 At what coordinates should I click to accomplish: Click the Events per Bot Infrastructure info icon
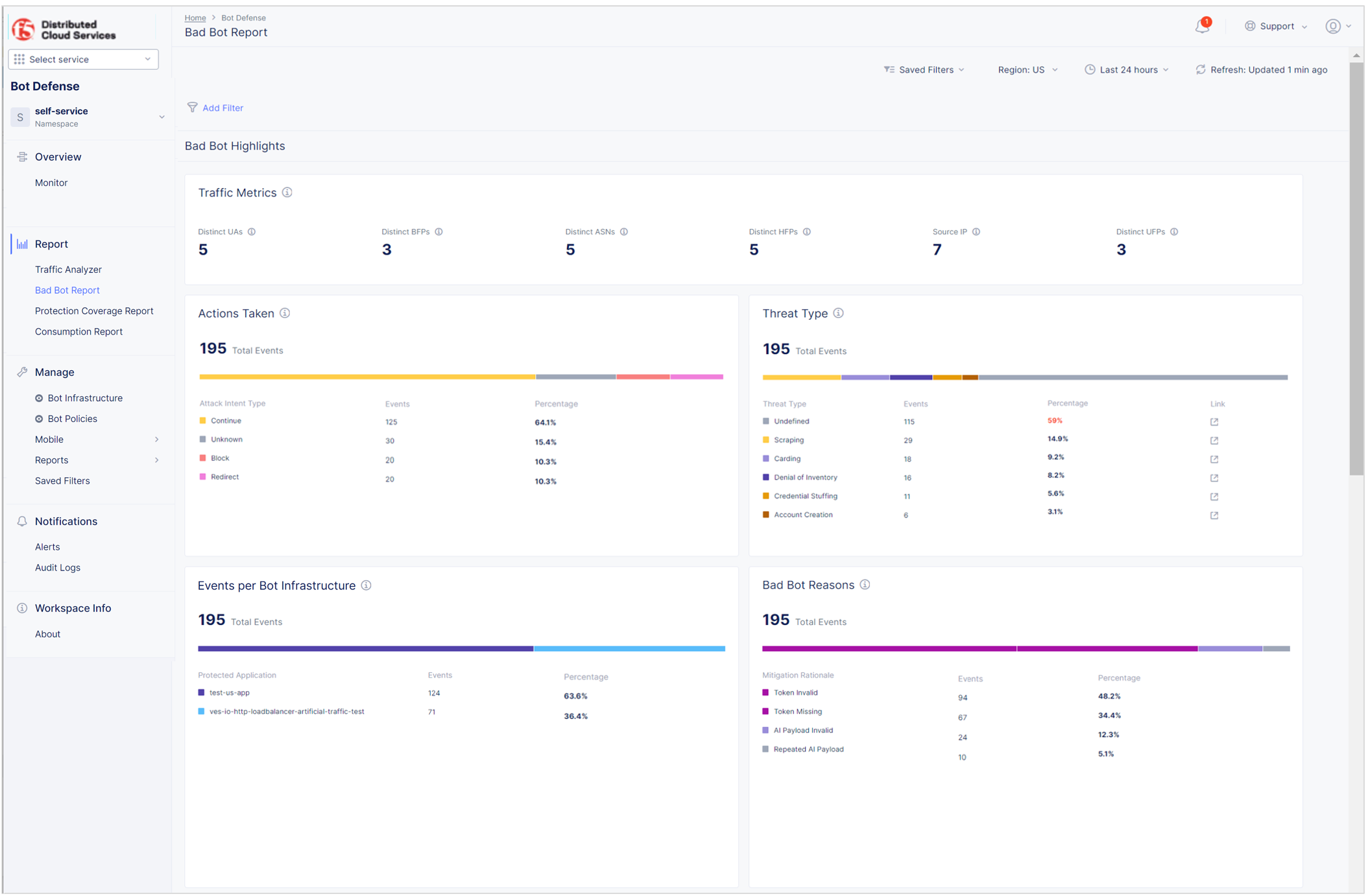click(x=367, y=585)
